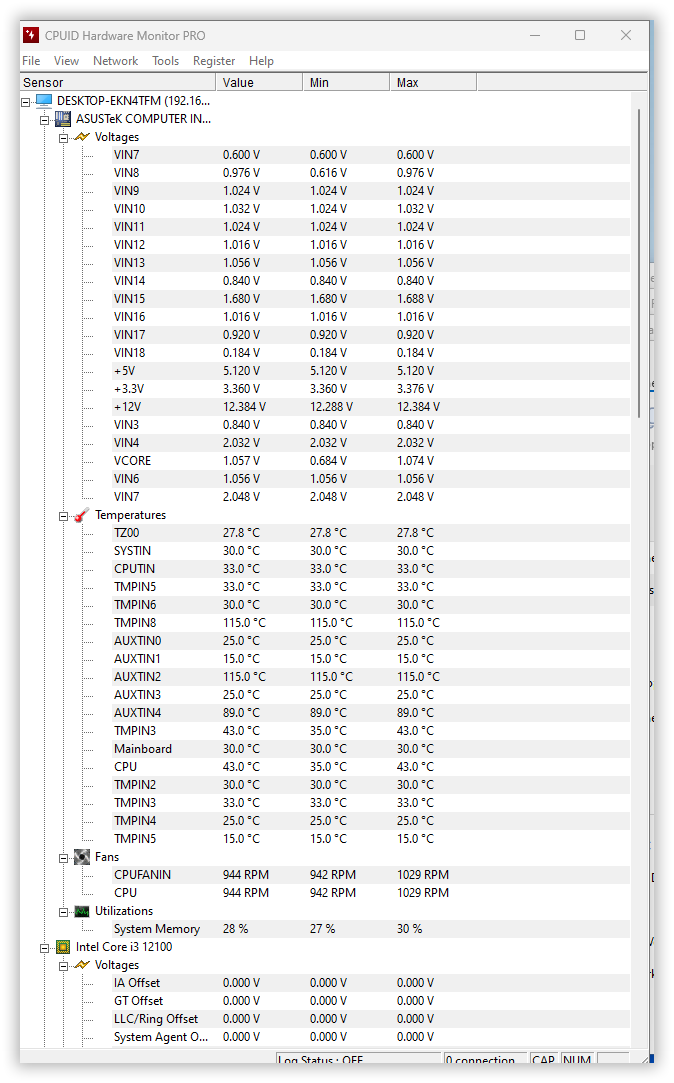Click the DESKTOP-EKN4TFM computer icon
The image size is (674, 1083).
coord(43,101)
